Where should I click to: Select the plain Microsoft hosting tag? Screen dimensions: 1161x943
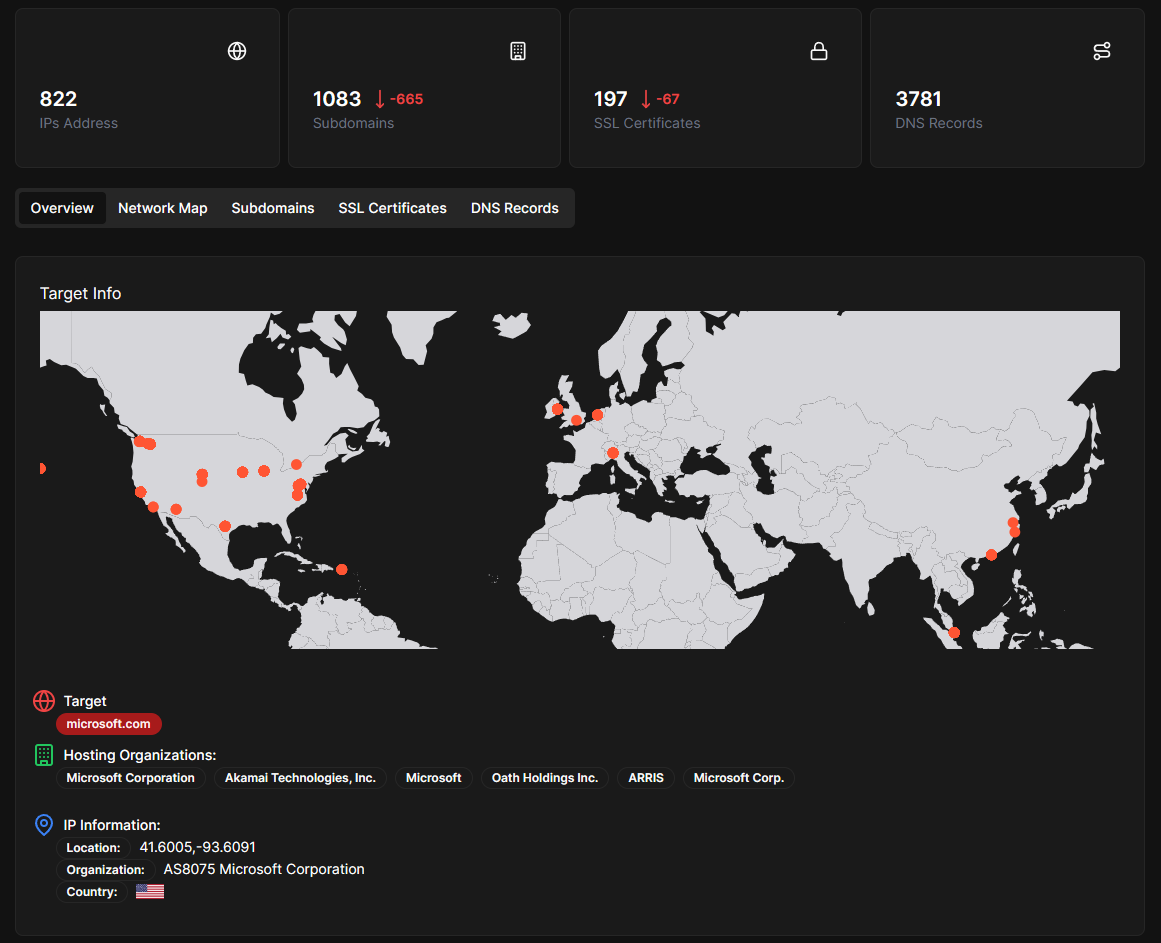tap(433, 778)
